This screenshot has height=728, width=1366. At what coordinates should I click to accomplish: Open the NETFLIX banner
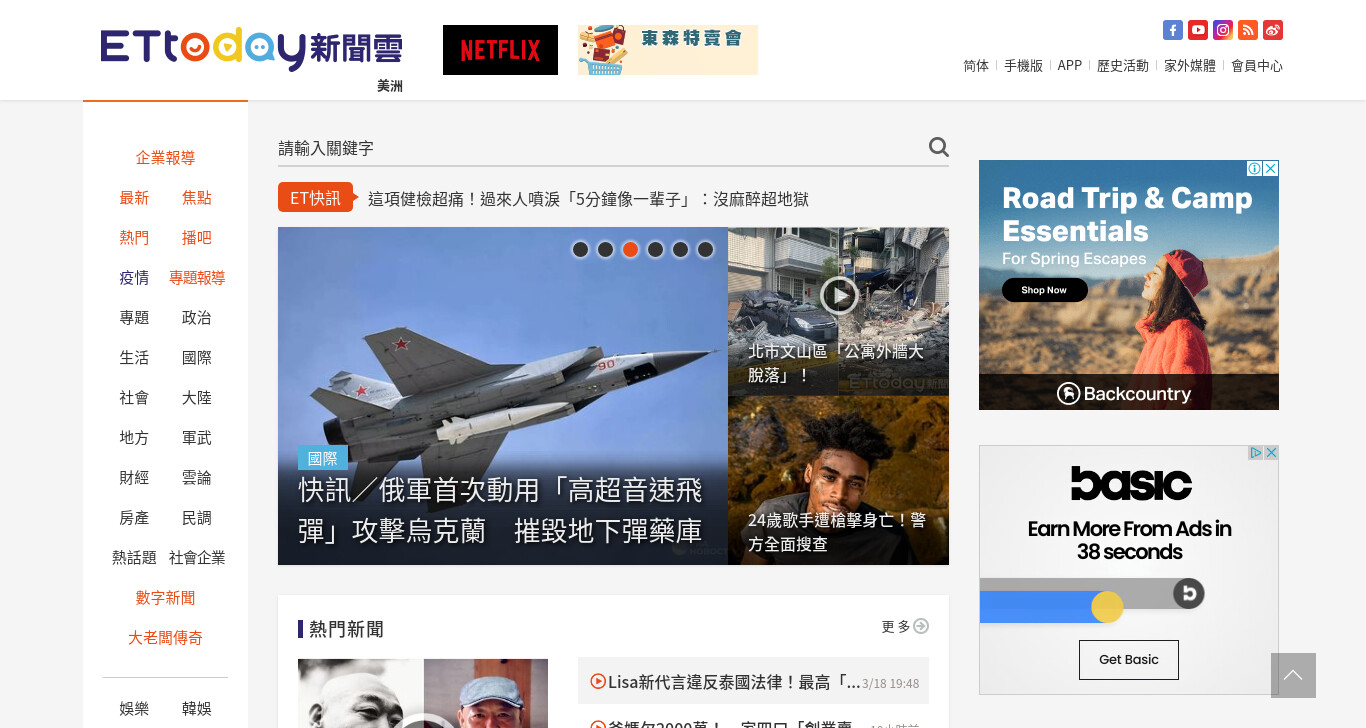500,50
